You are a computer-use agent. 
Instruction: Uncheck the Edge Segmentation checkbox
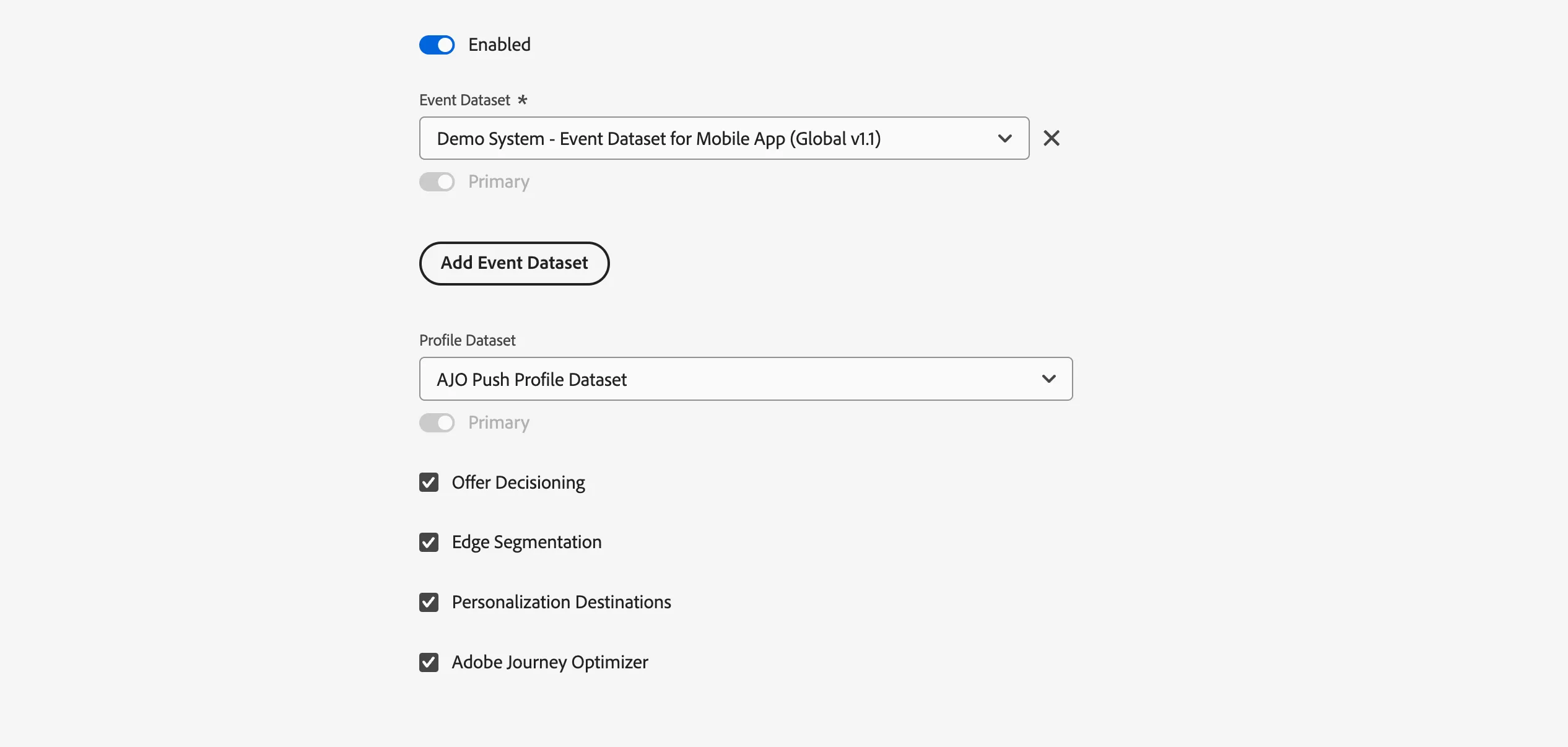point(429,542)
